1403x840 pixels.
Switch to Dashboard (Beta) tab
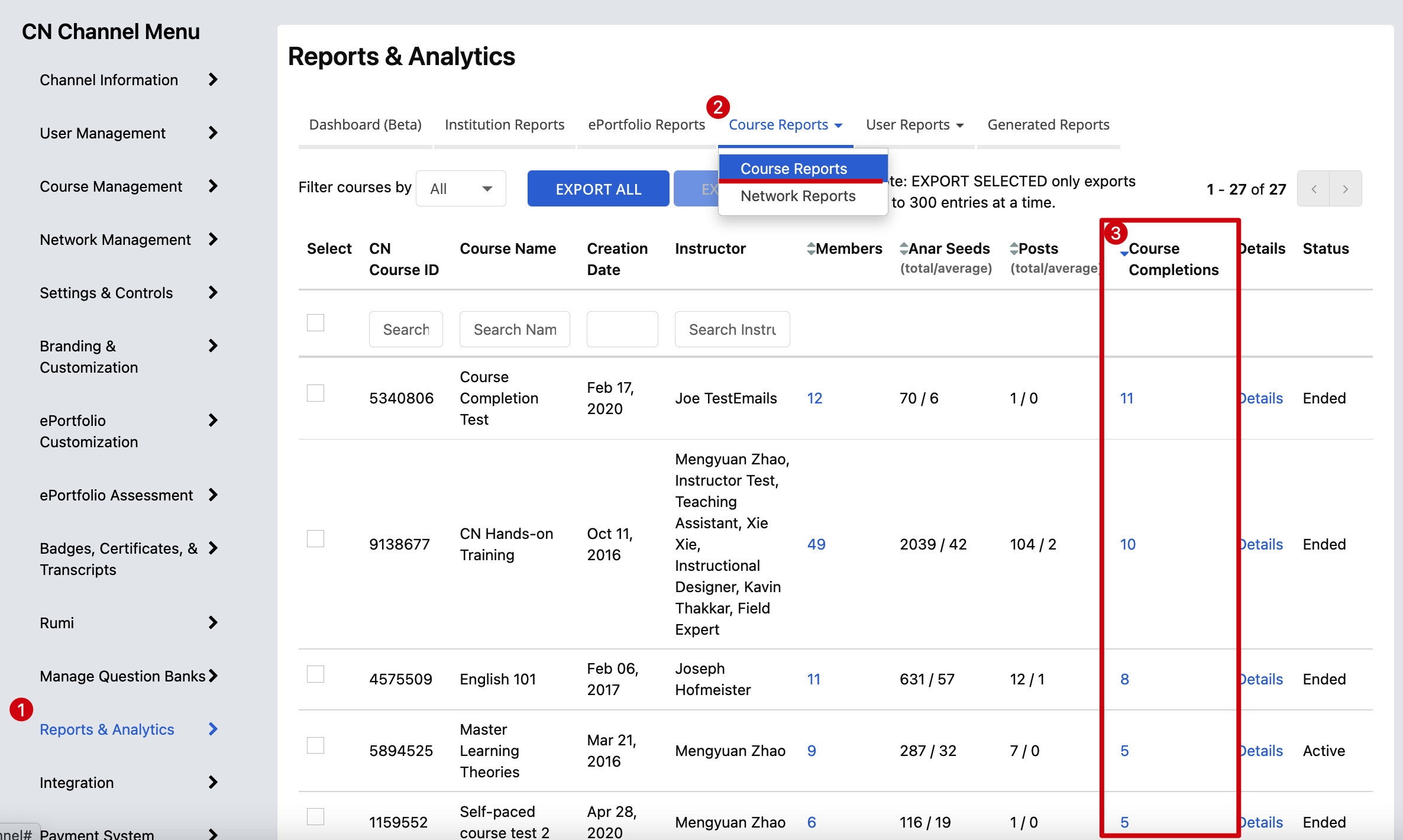[x=366, y=125]
